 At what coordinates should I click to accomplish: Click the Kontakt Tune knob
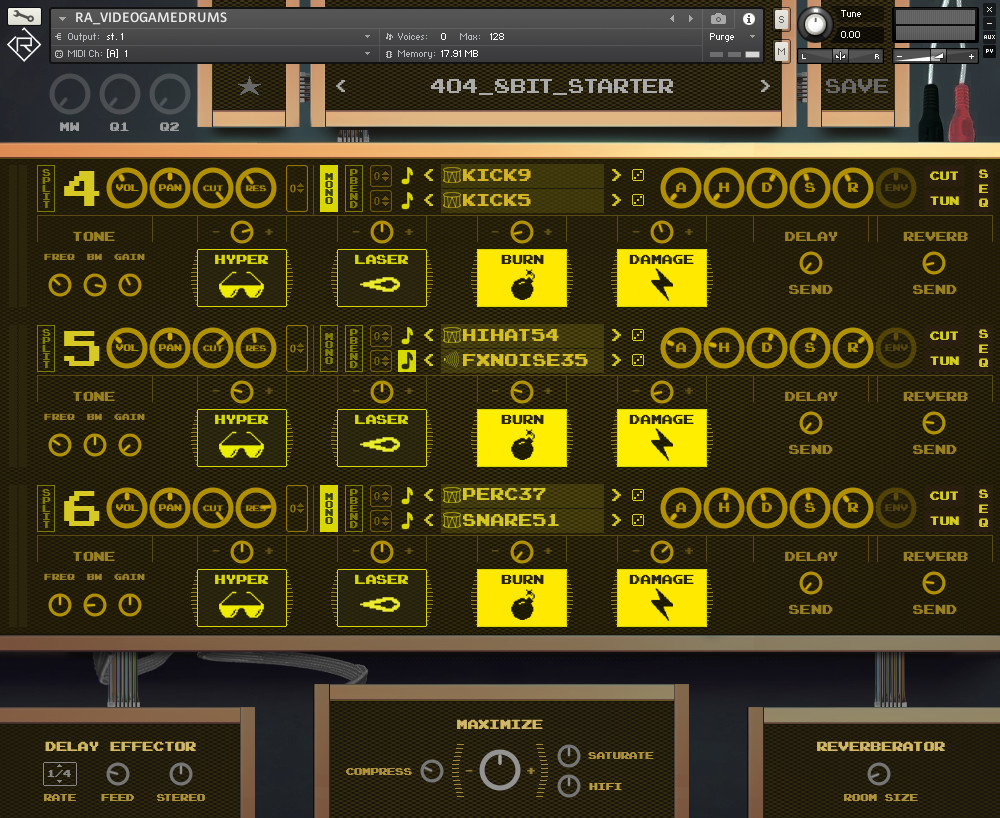pyautogui.click(x=815, y=24)
